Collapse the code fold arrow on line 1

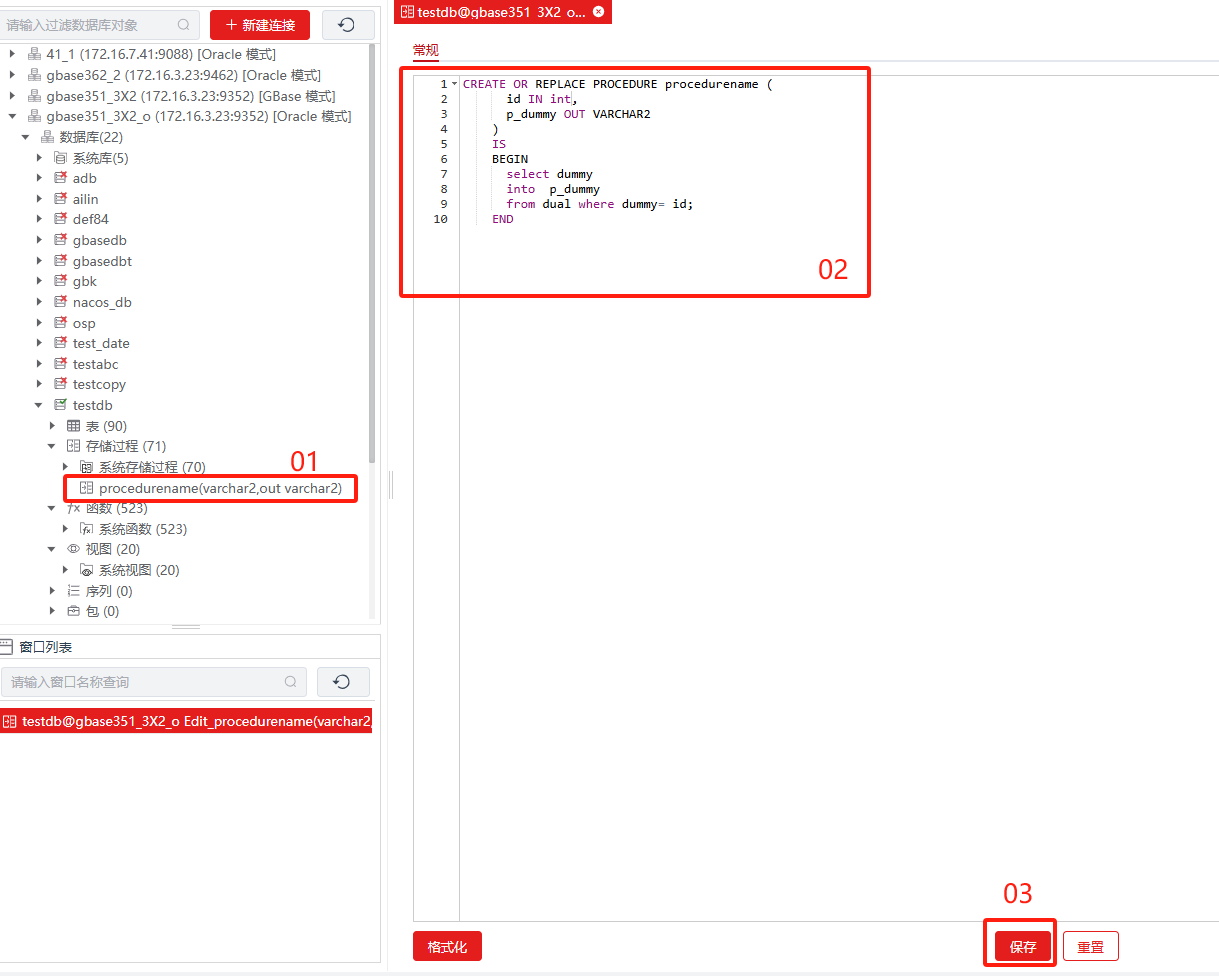pos(455,84)
